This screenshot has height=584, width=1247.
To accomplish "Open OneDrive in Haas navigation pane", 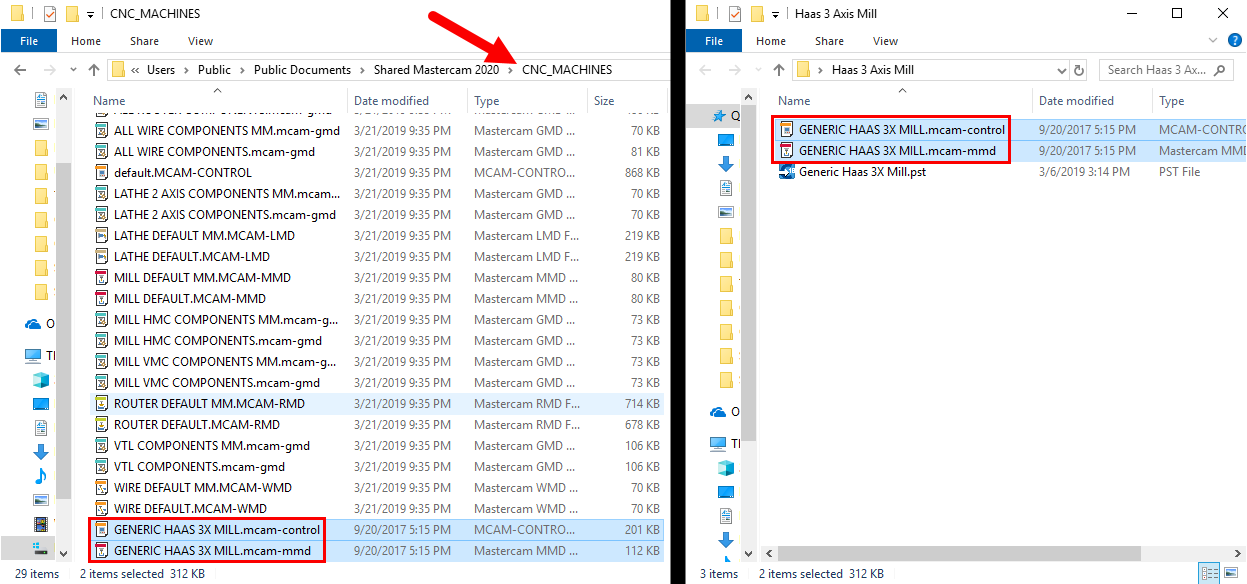I will pyautogui.click(x=725, y=412).
